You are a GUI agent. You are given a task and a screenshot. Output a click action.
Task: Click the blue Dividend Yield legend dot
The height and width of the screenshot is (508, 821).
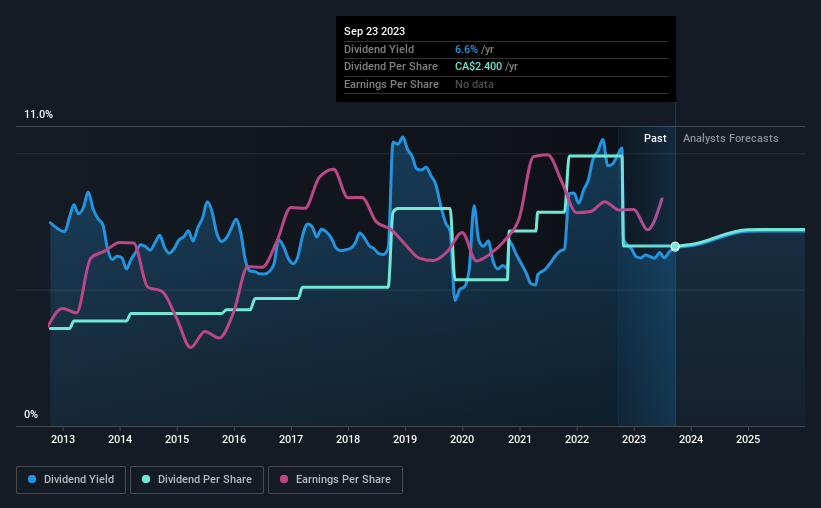[x=32, y=479]
